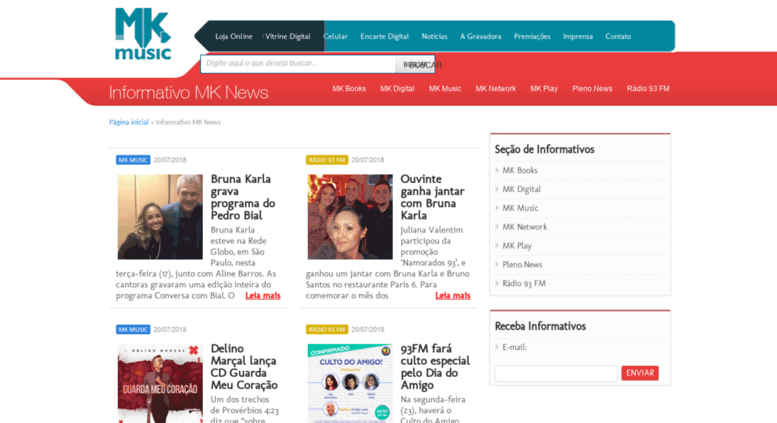Screen dimensions: 777x423
Task: Select MK Music in red navigation bar
Action: tap(445, 89)
